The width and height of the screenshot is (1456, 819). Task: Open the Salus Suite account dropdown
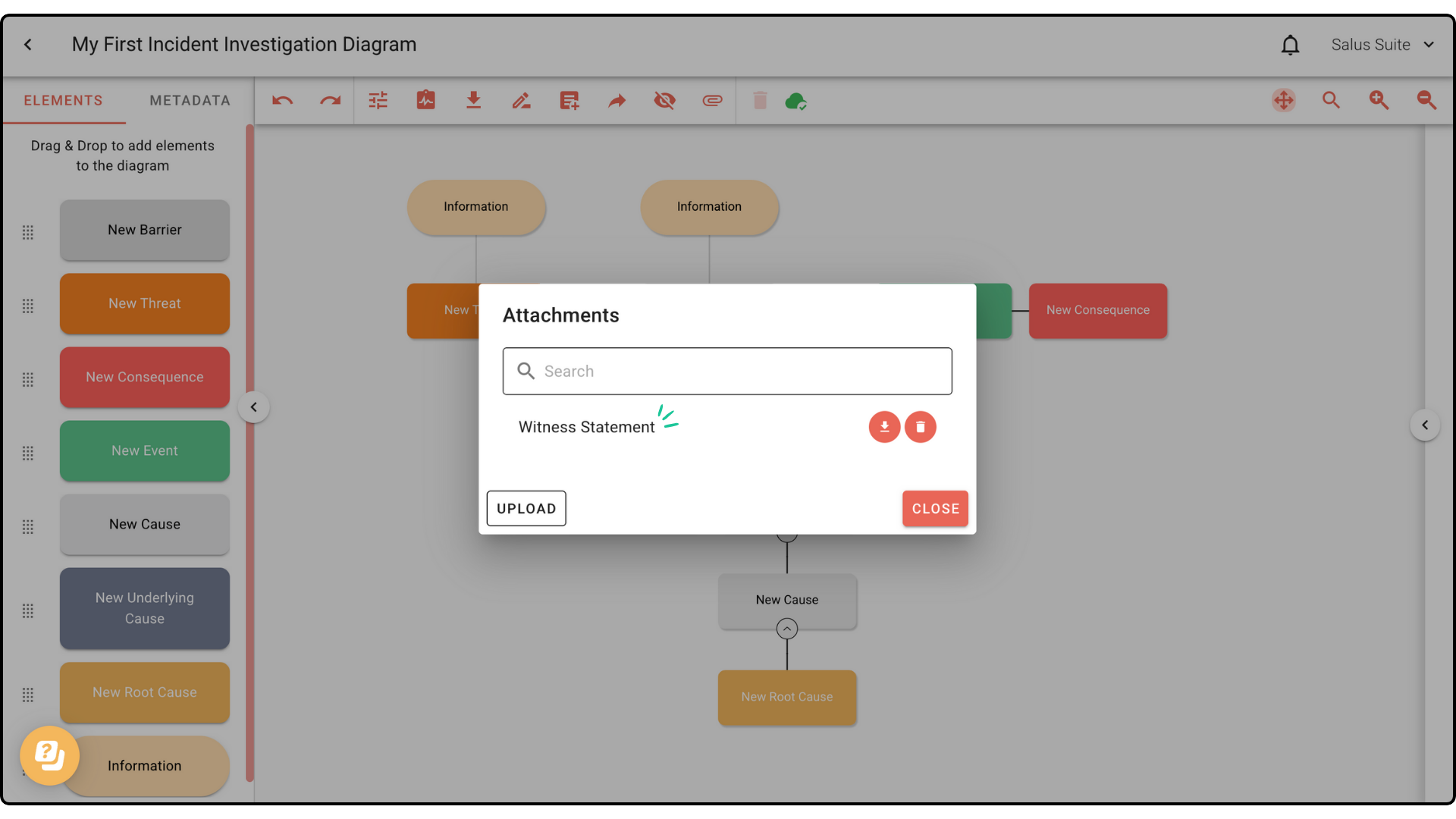tap(1382, 45)
